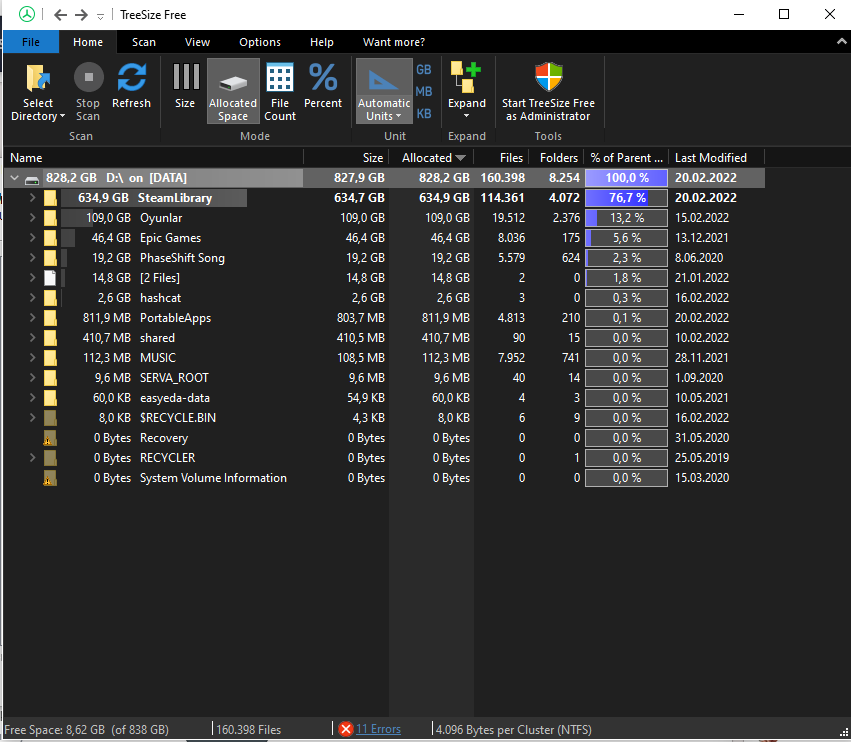Switch to the Scan tab
The width and height of the screenshot is (851, 742).
144,42
